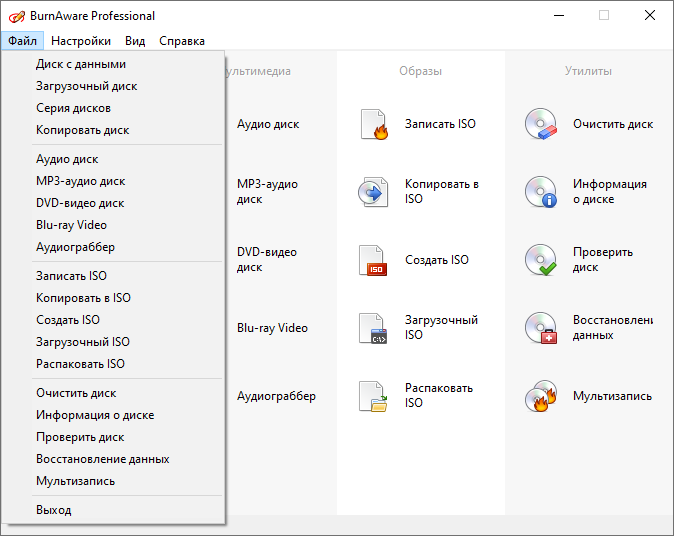Click the Создать ISO file icon
The width and height of the screenshot is (674, 536).
point(373,260)
